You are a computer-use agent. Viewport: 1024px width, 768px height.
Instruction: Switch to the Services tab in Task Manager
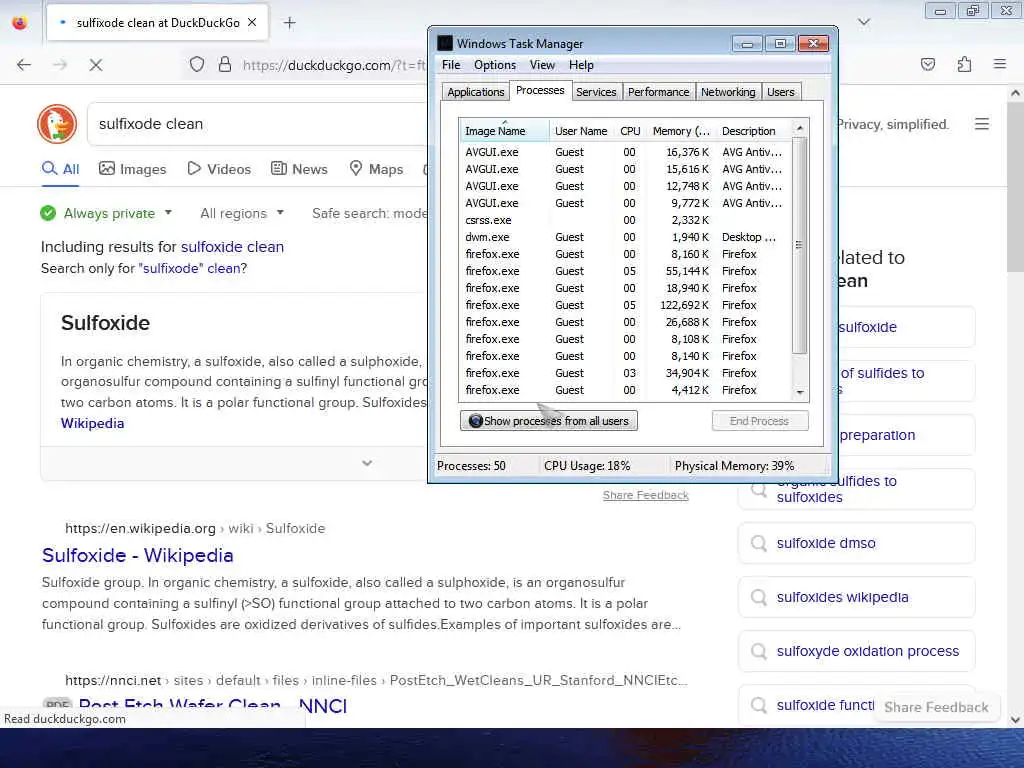point(596,92)
